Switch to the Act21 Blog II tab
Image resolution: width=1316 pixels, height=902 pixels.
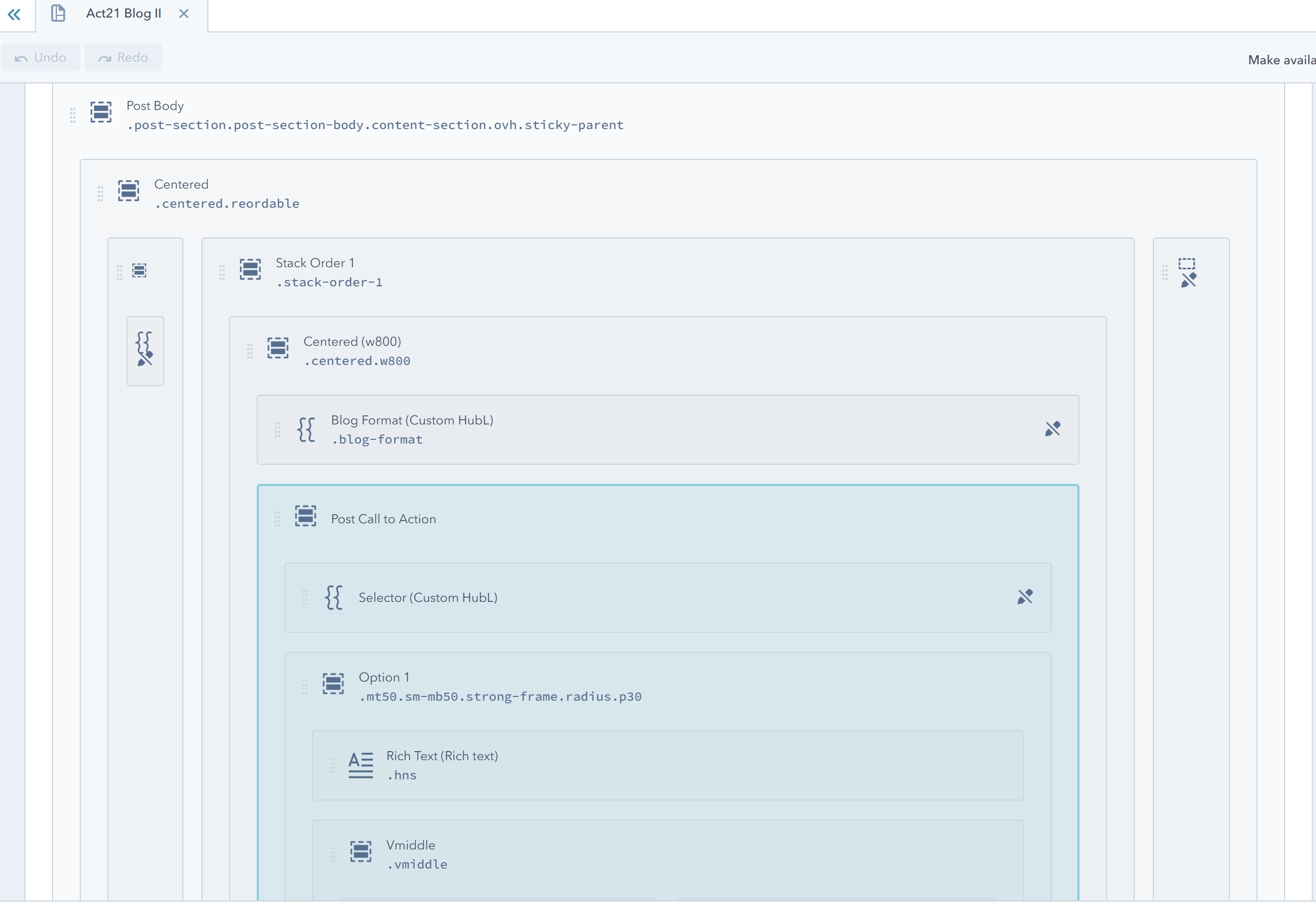point(123,14)
